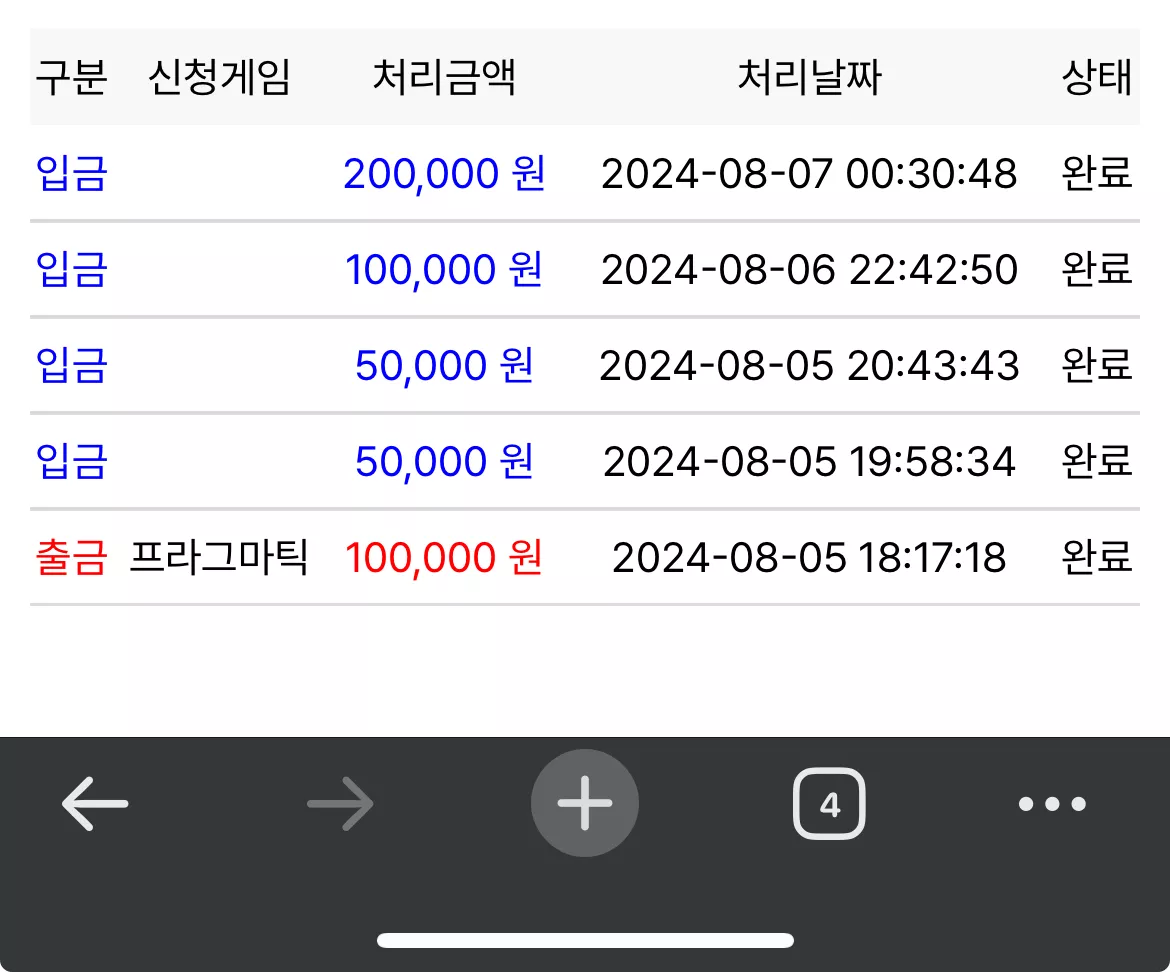Select the 2024-08-05 19:58:34 deposit row

click(585, 461)
